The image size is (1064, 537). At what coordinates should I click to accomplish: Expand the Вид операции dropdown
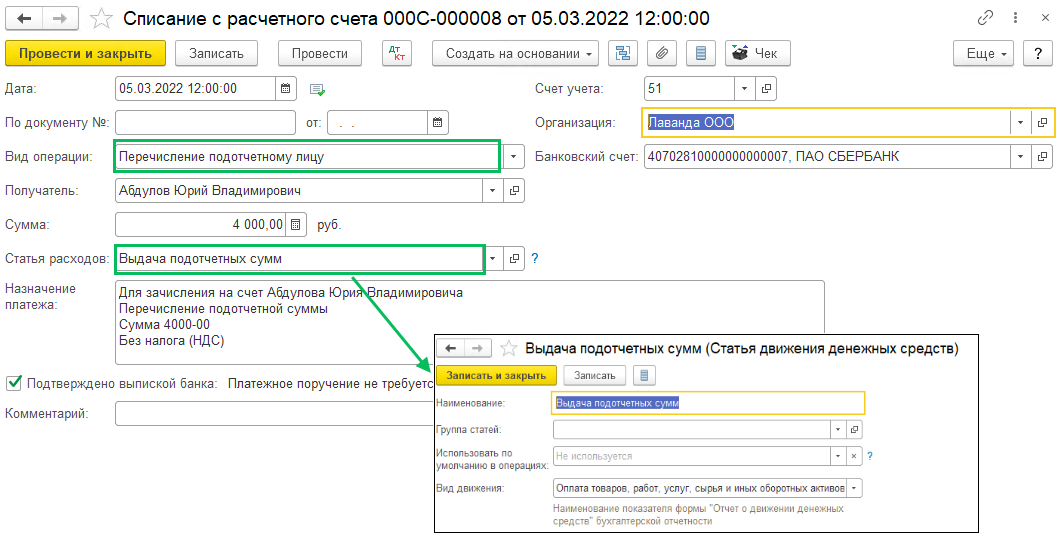(x=513, y=157)
